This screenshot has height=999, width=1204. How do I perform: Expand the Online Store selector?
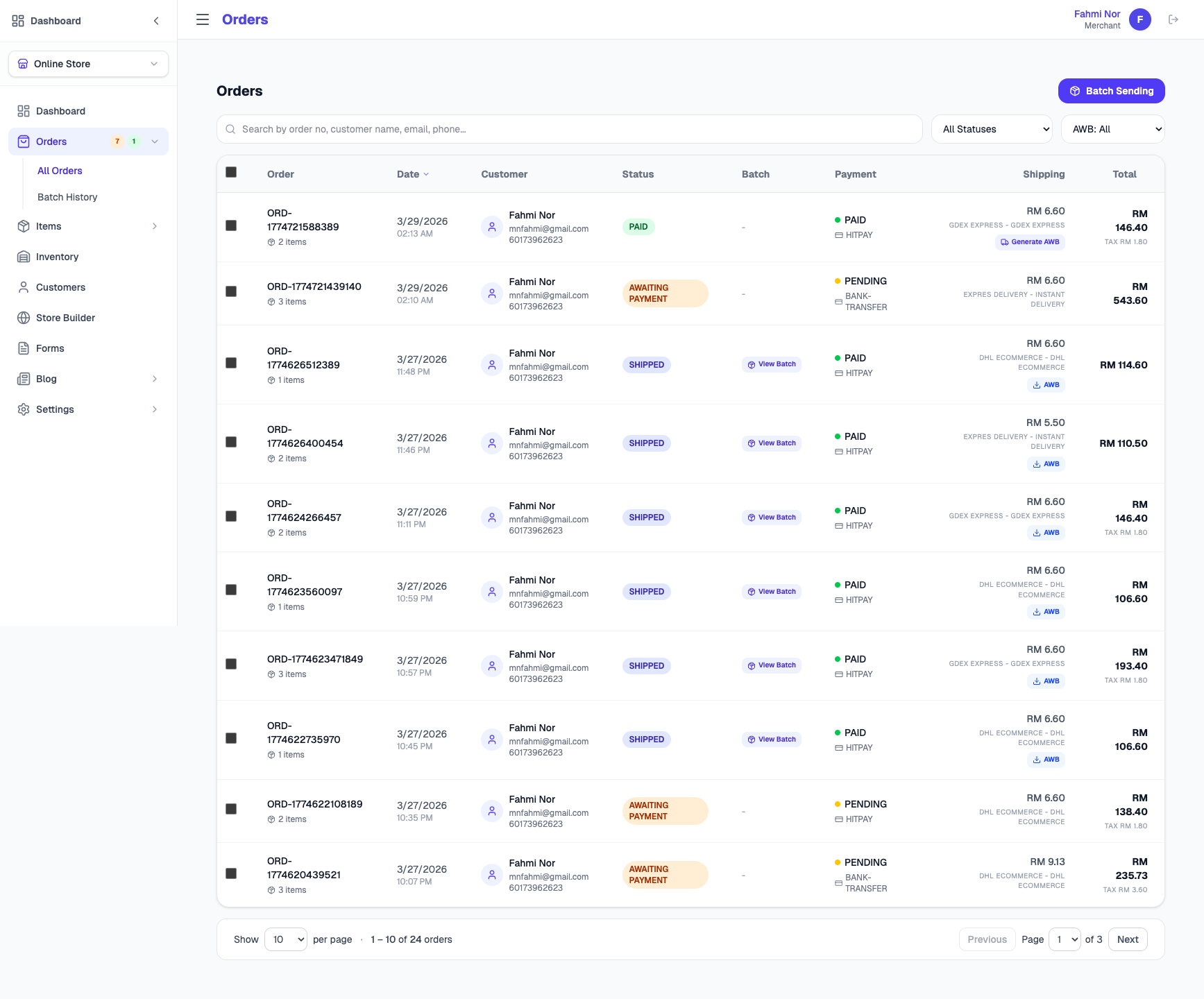(88, 64)
